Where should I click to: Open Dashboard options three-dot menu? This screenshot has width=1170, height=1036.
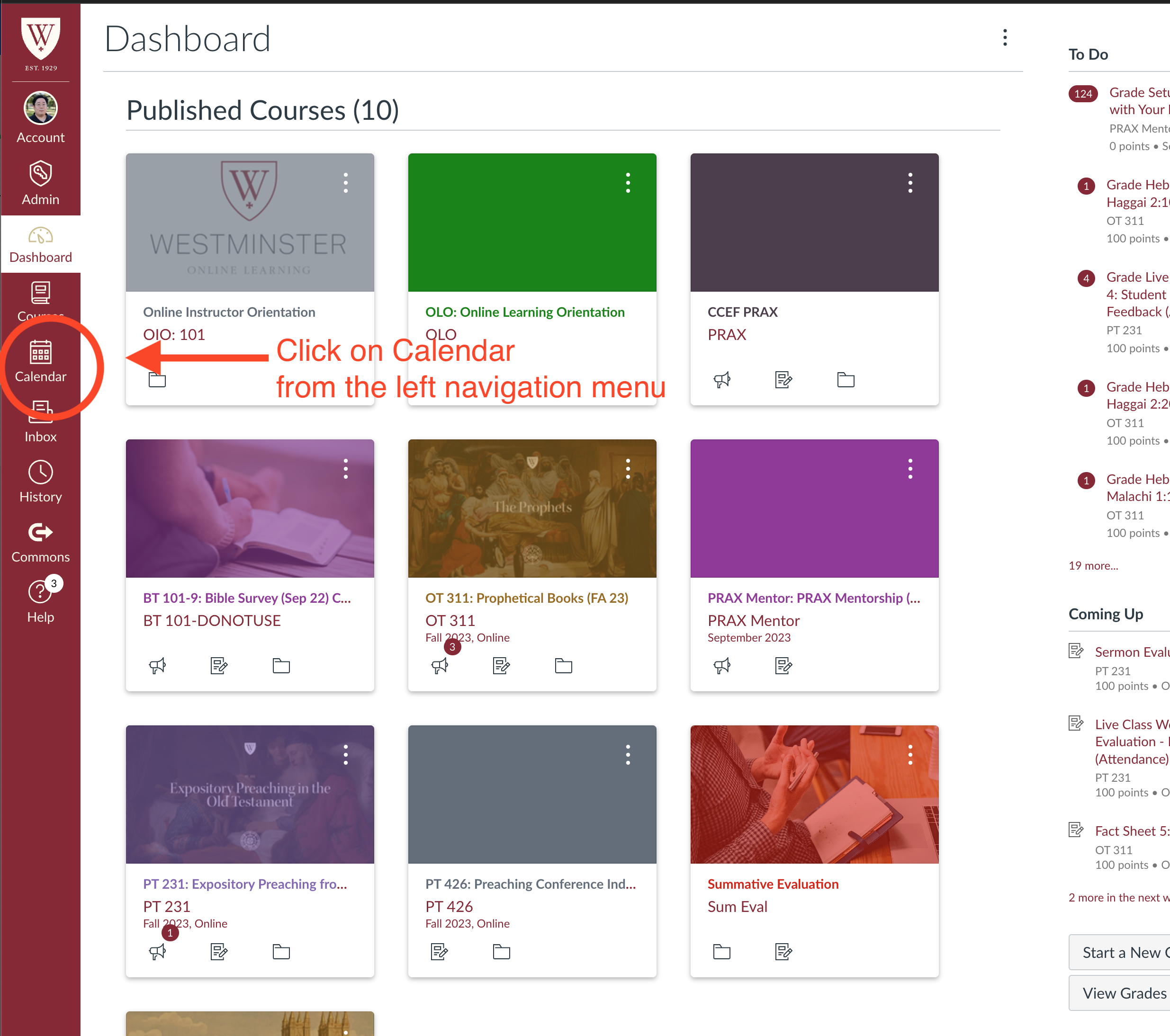pos(1005,38)
